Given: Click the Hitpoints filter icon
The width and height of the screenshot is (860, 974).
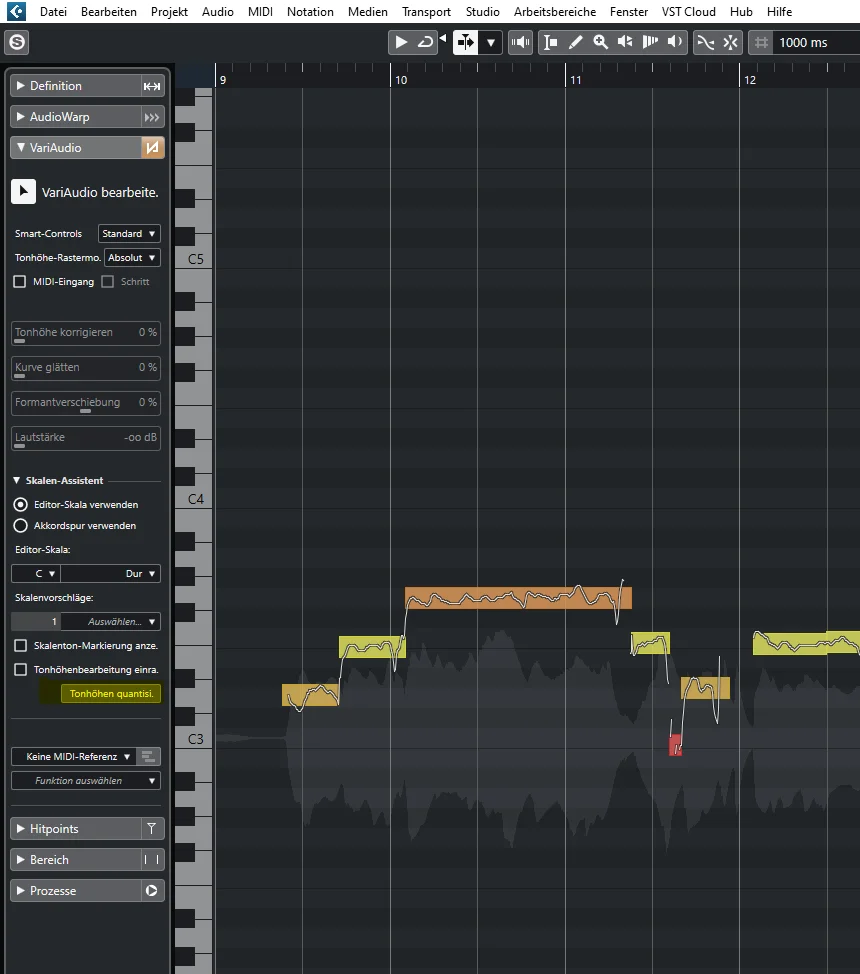Looking at the screenshot, I should coord(152,829).
